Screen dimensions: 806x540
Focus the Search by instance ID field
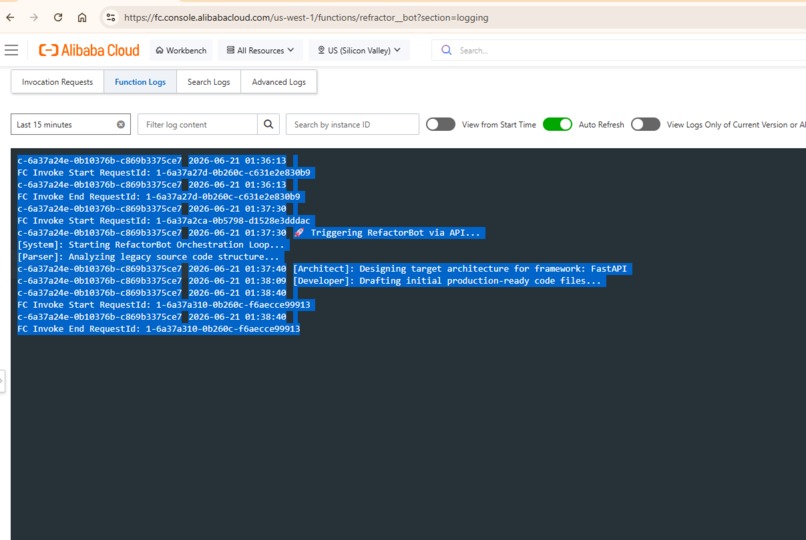353,124
